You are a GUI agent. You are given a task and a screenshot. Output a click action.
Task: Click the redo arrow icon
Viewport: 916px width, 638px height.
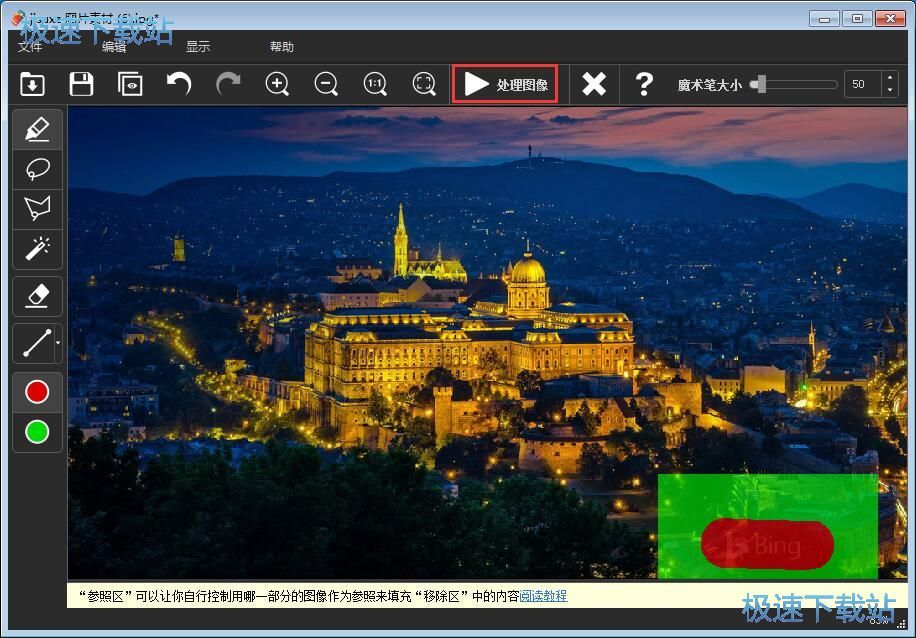coord(228,85)
